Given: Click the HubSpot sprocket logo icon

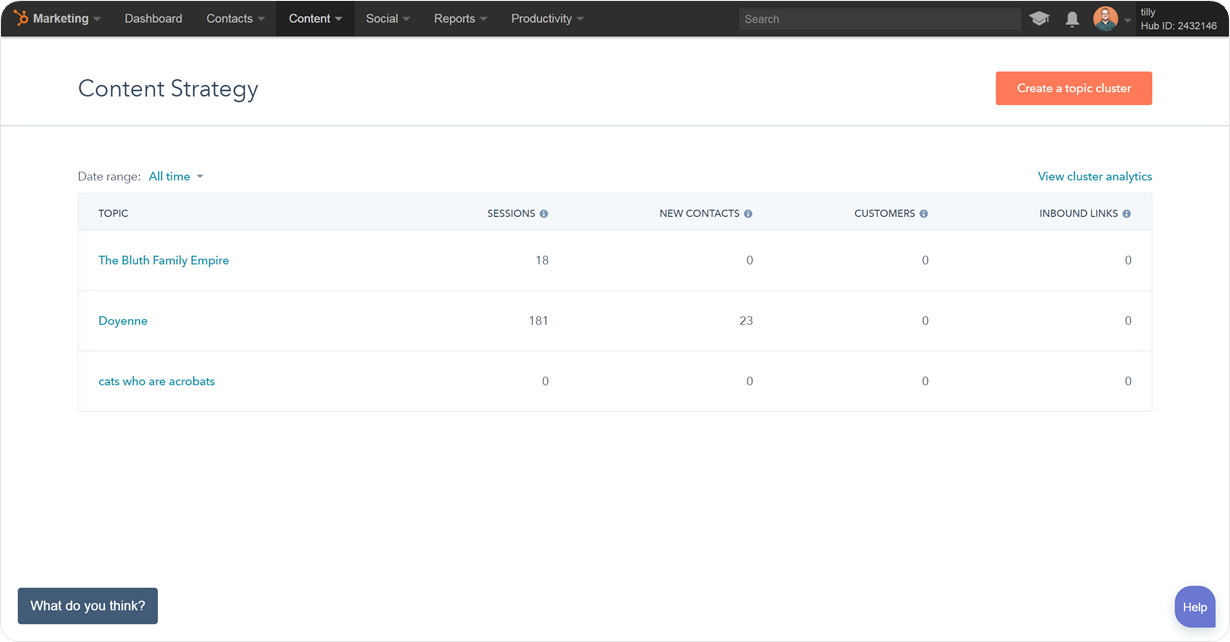Looking at the screenshot, I should pos(21,18).
